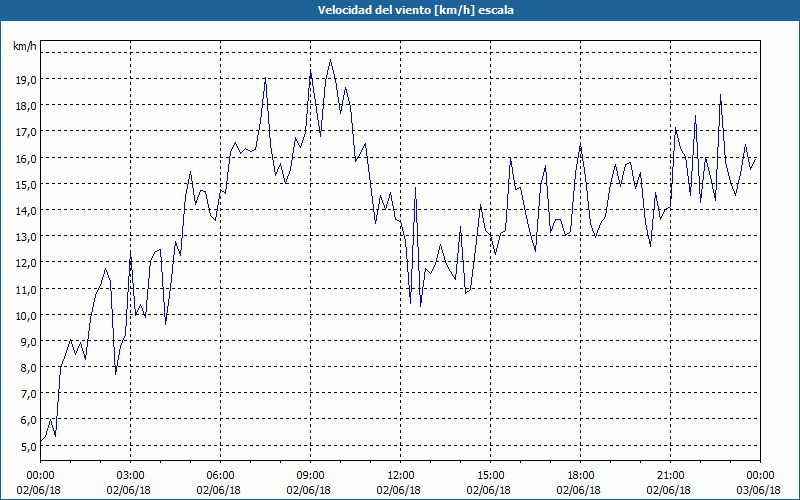Click the '09:00' time axis label
The width and height of the screenshot is (800, 500).
[310, 476]
